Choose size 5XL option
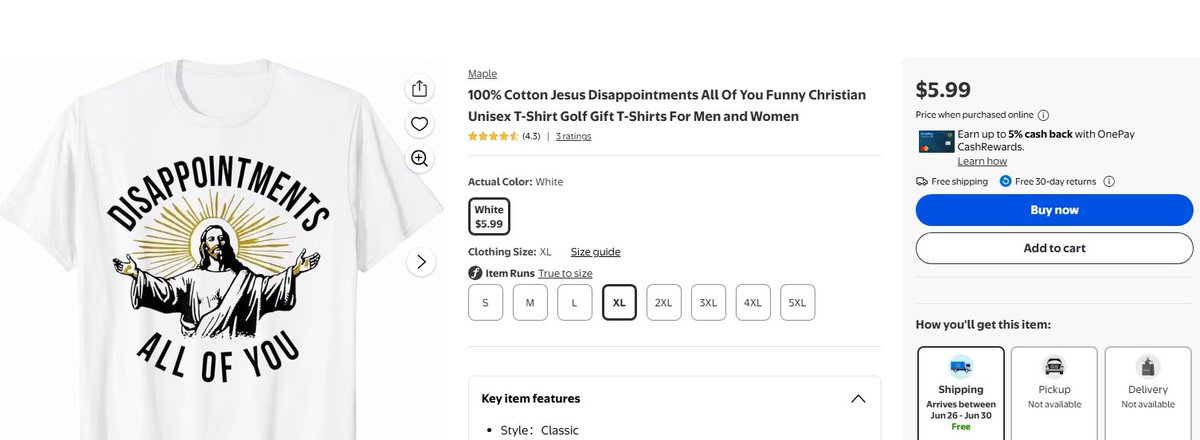Viewport: 1200px width, 440px height. click(797, 303)
